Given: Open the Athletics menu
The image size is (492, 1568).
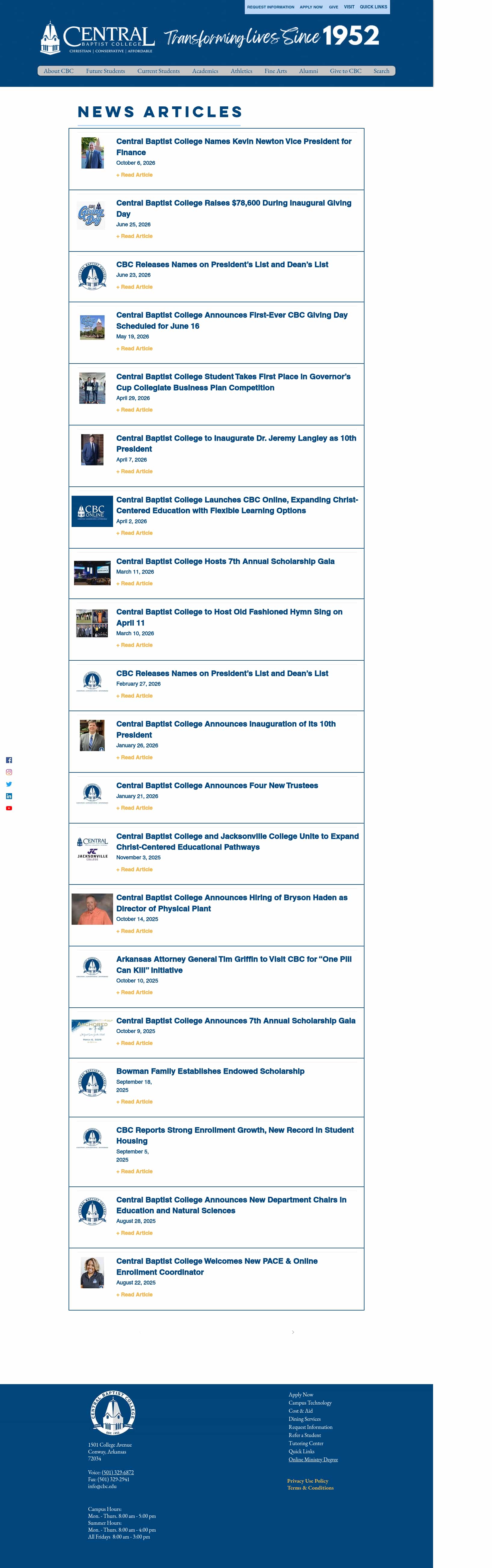Looking at the screenshot, I should 241,71.
